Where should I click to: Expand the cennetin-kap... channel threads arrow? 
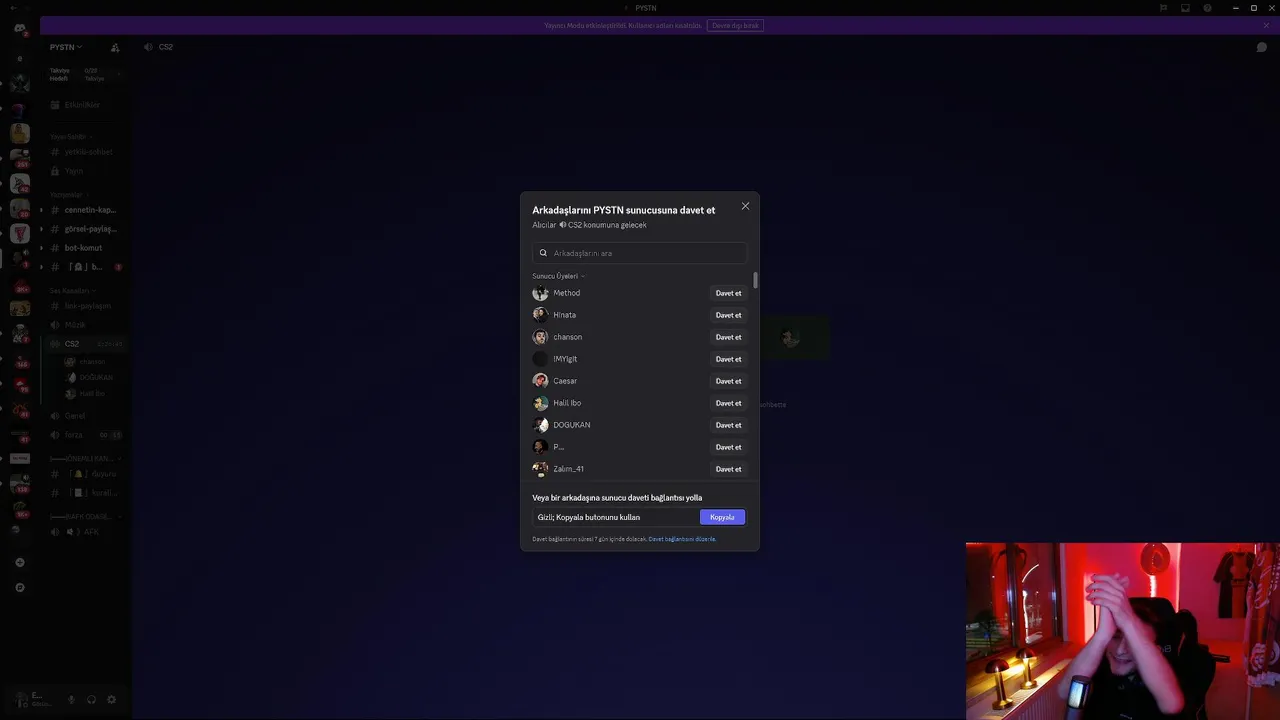(x=41, y=210)
